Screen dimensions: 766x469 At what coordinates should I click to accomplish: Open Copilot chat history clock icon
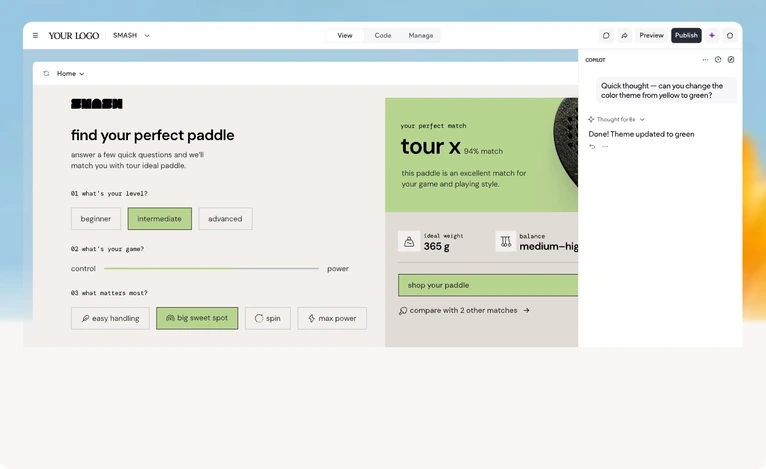pos(718,60)
